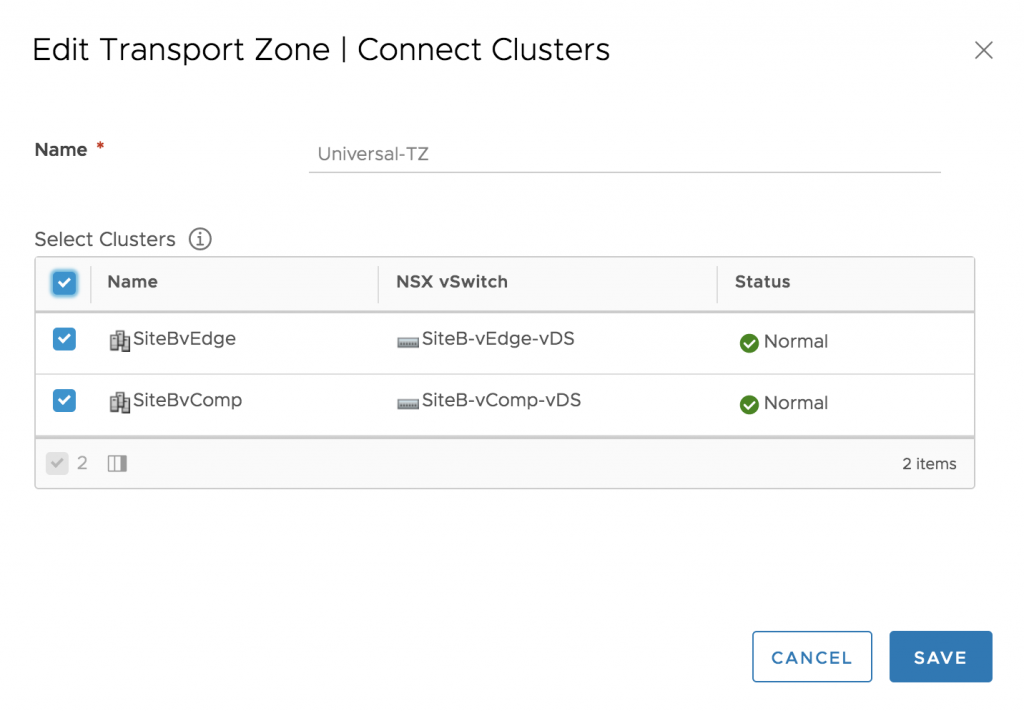Sort by the Name column header
Image resolution: width=1024 pixels, height=711 pixels.
click(x=133, y=281)
